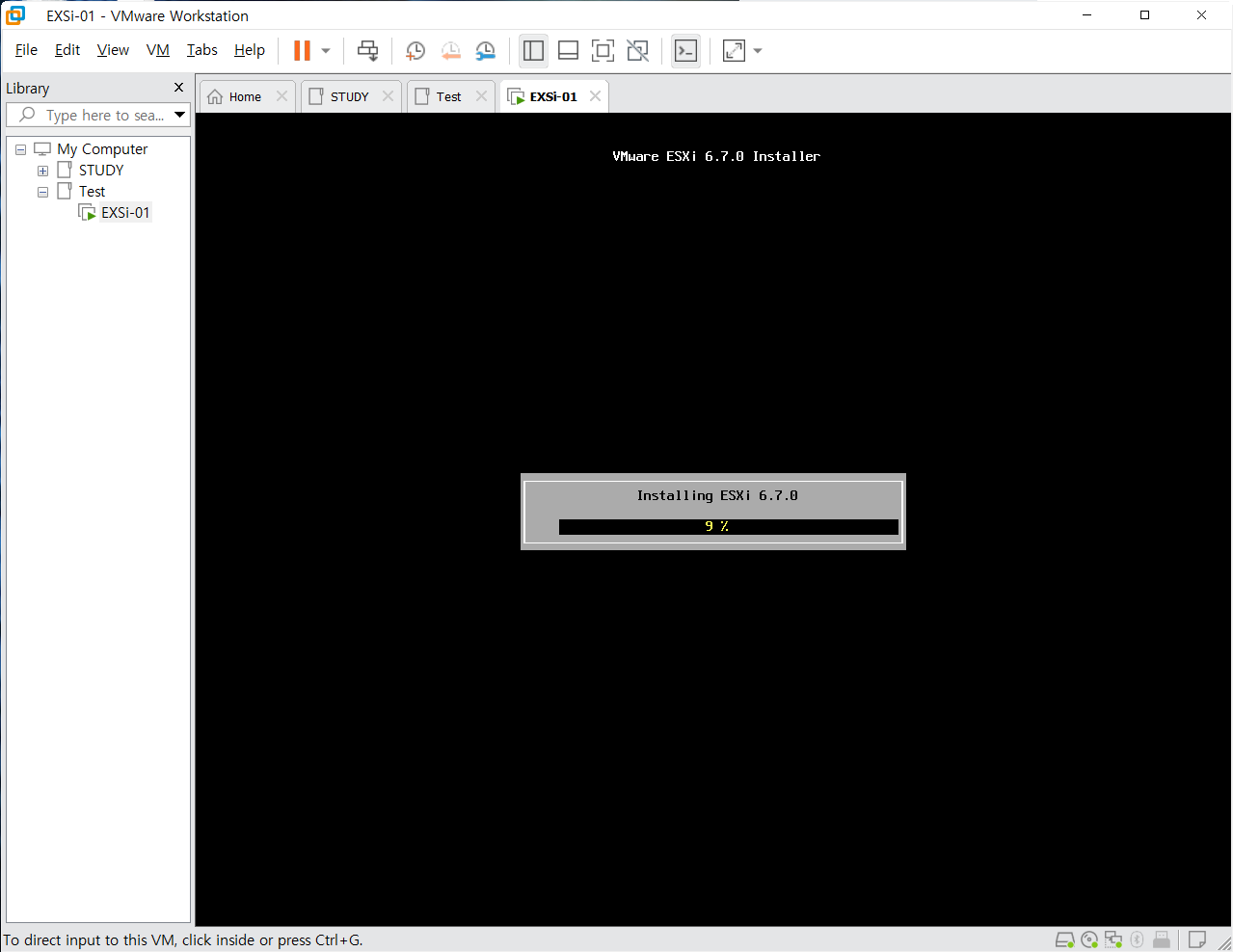Toggle console view icon

685,51
